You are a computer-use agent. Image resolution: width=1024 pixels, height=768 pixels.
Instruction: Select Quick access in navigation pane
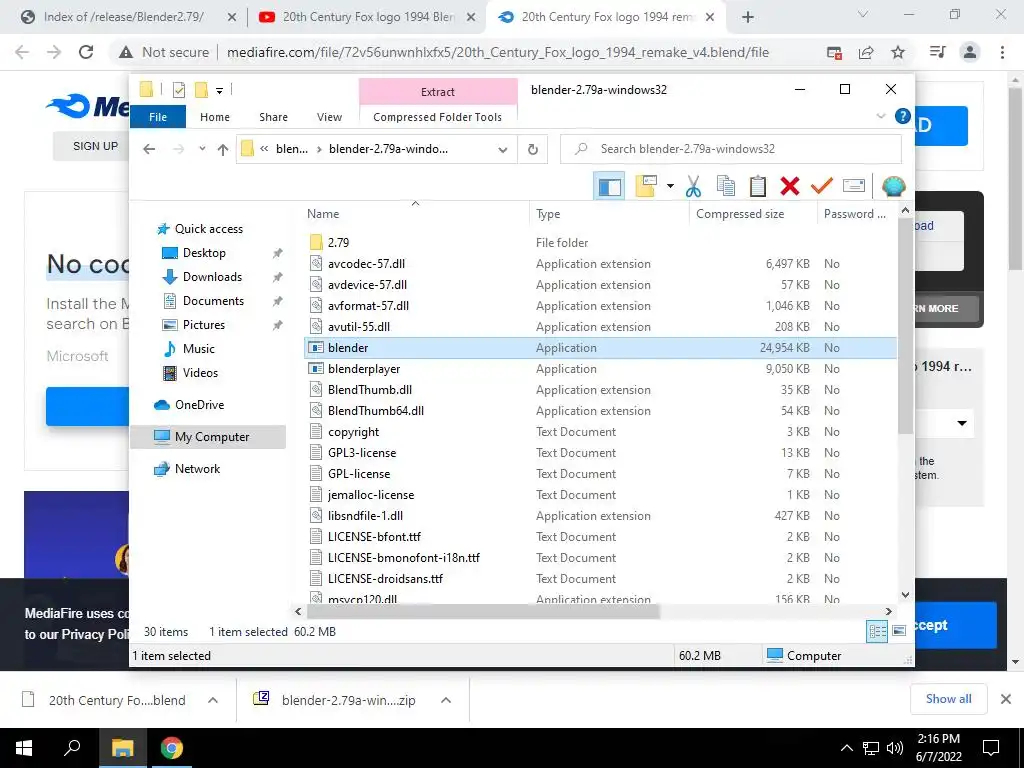[208, 229]
